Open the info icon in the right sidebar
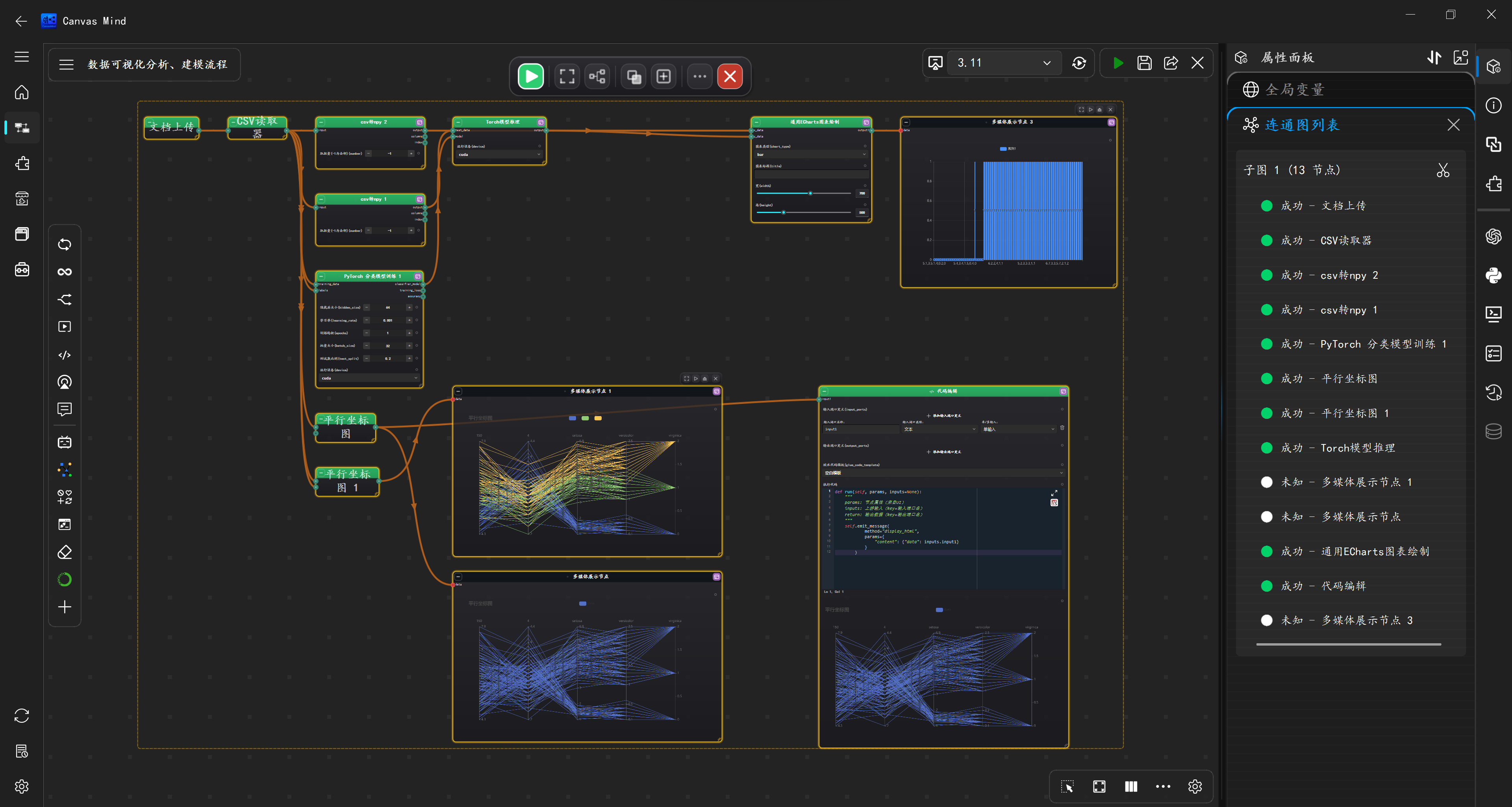This screenshot has width=1512, height=807. tap(1493, 106)
